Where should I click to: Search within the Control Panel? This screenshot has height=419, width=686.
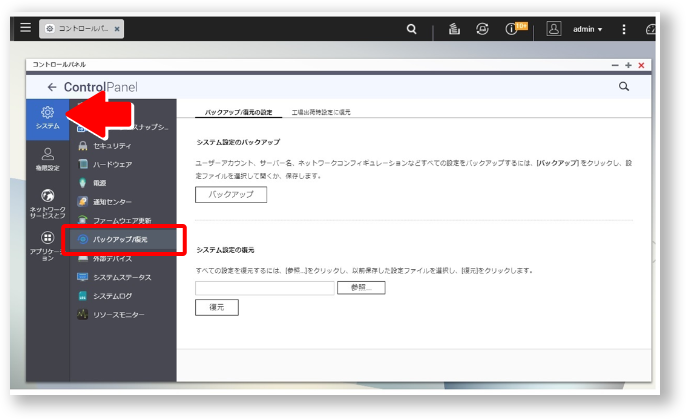(624, 87)
